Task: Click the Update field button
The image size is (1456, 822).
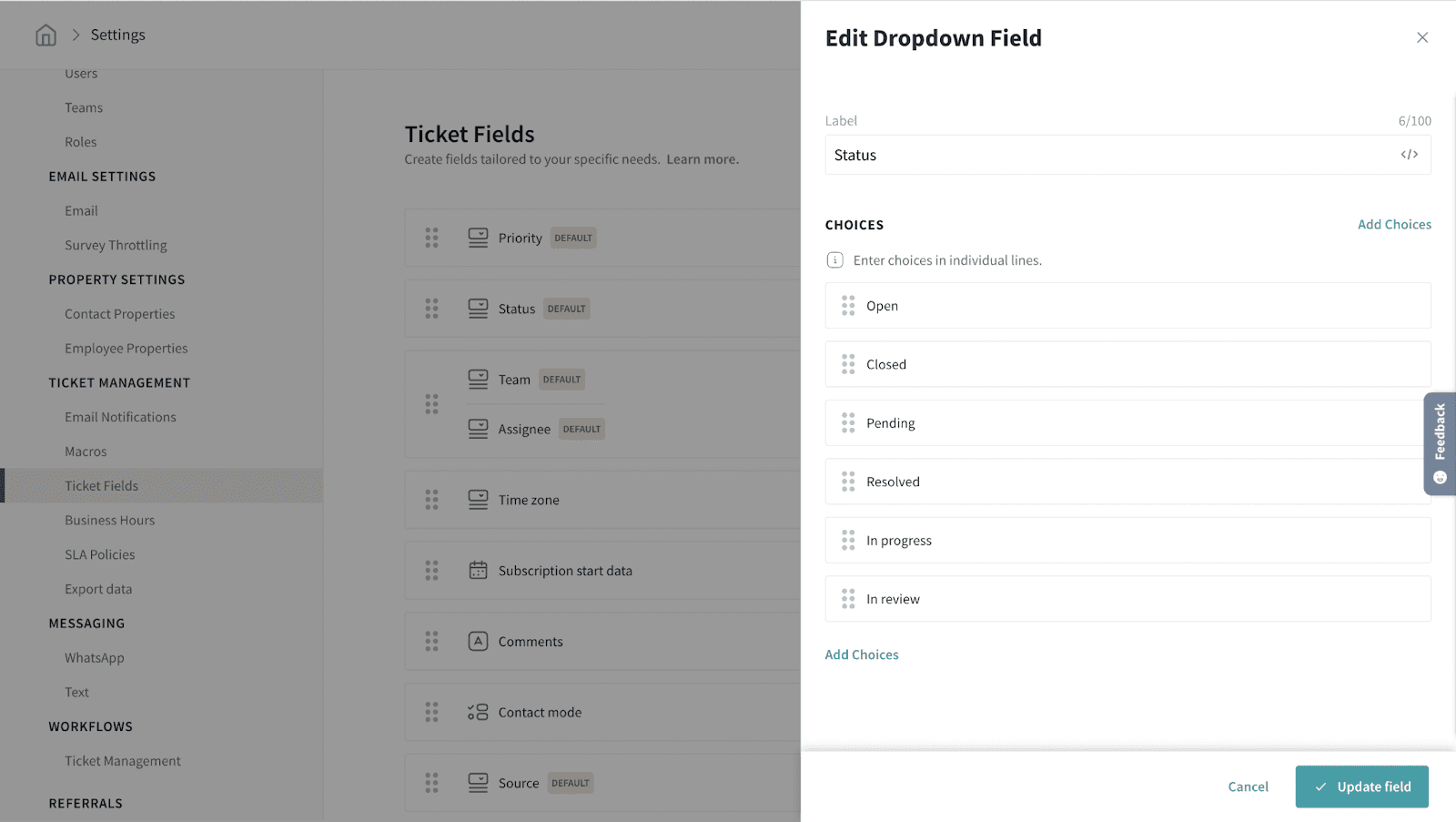Action: tap(1361, 786)
